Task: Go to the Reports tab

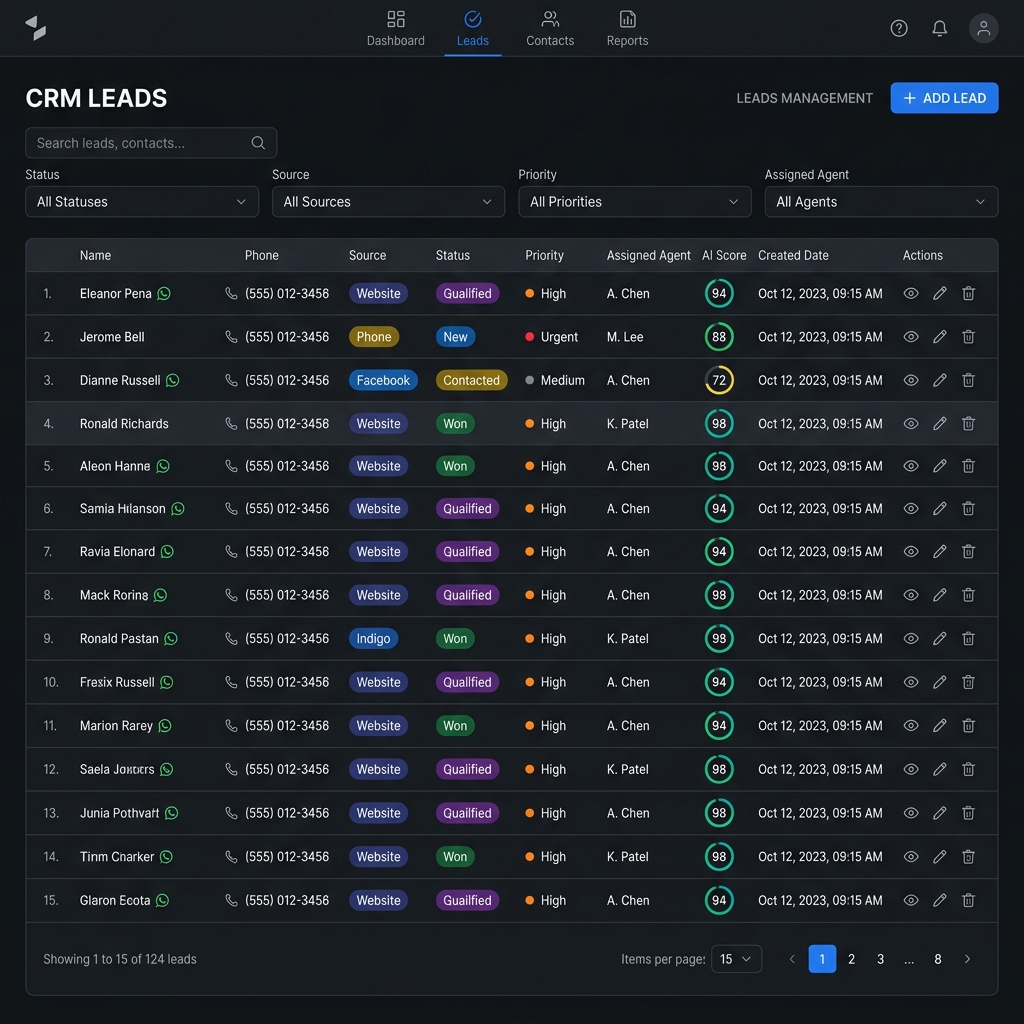Action: click(x=627, y=29)
